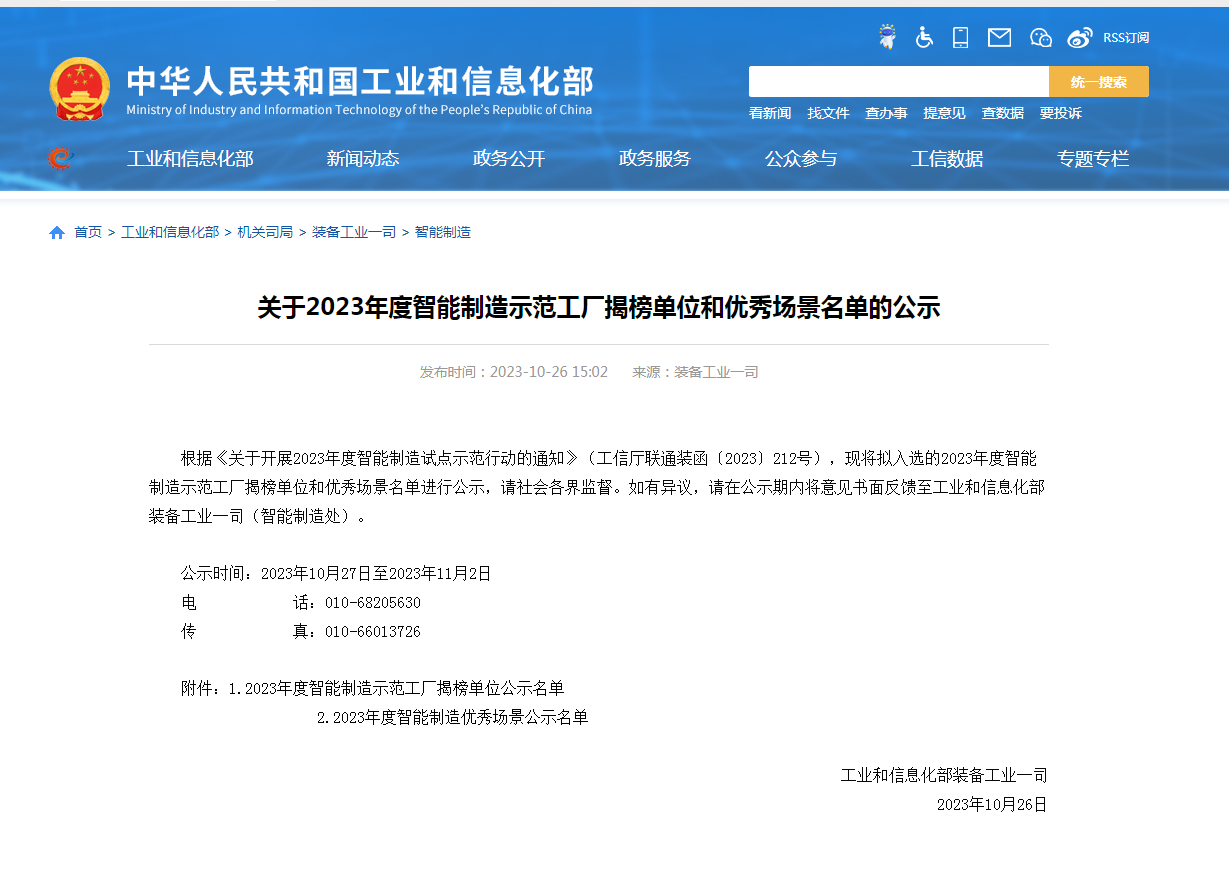Image resolution: width=1229 pixels, height=875 pixels.
Task: Click the 统一搜索 search button
Action: coord(1098,81)
